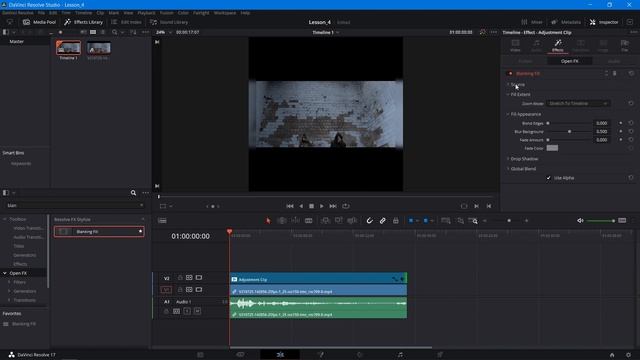Screen dimensions: 640x360
Task: Open the Effects Library panel
Action: coord(84,22)
